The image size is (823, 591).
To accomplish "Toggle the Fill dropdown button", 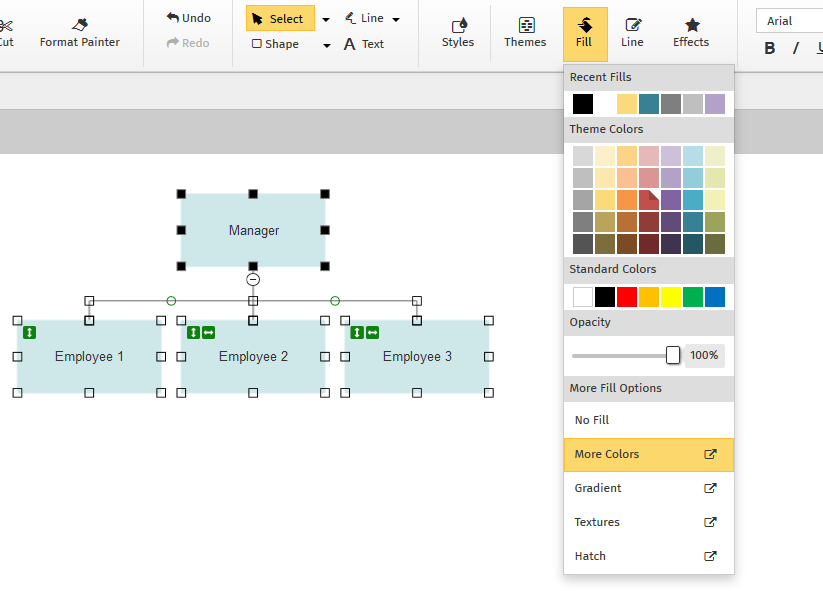I will coord(585,33).
